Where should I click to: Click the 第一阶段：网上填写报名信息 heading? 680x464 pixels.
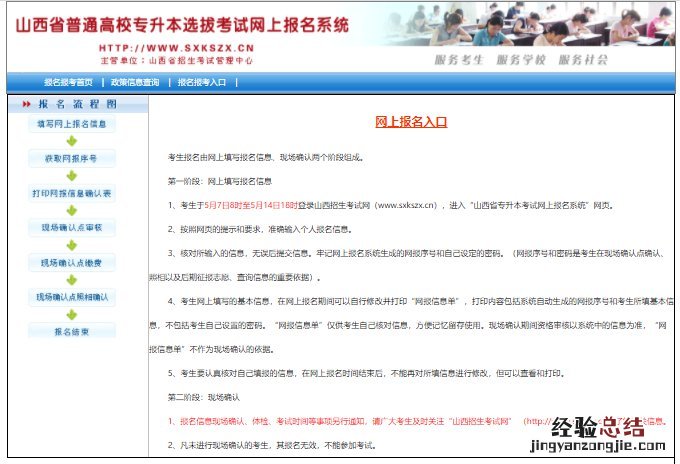click(x=220, y=181)
